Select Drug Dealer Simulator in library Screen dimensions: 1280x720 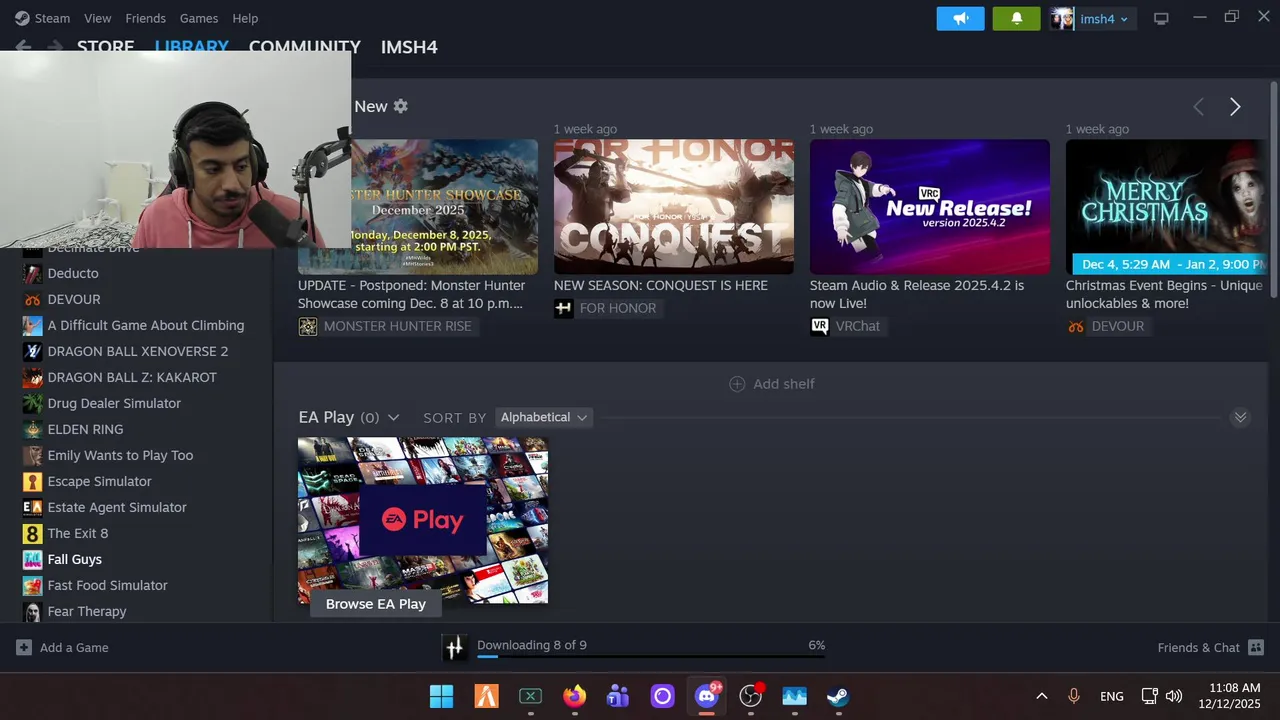[x=114, y=403]
